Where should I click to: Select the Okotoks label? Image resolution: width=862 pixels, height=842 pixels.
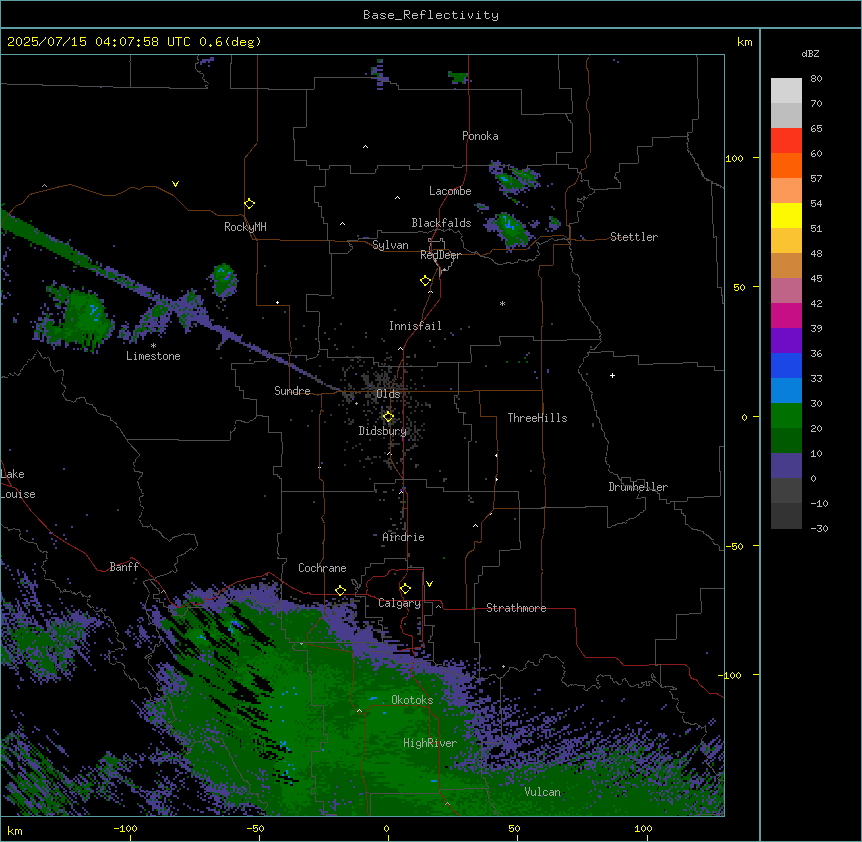tap(412, 700)
